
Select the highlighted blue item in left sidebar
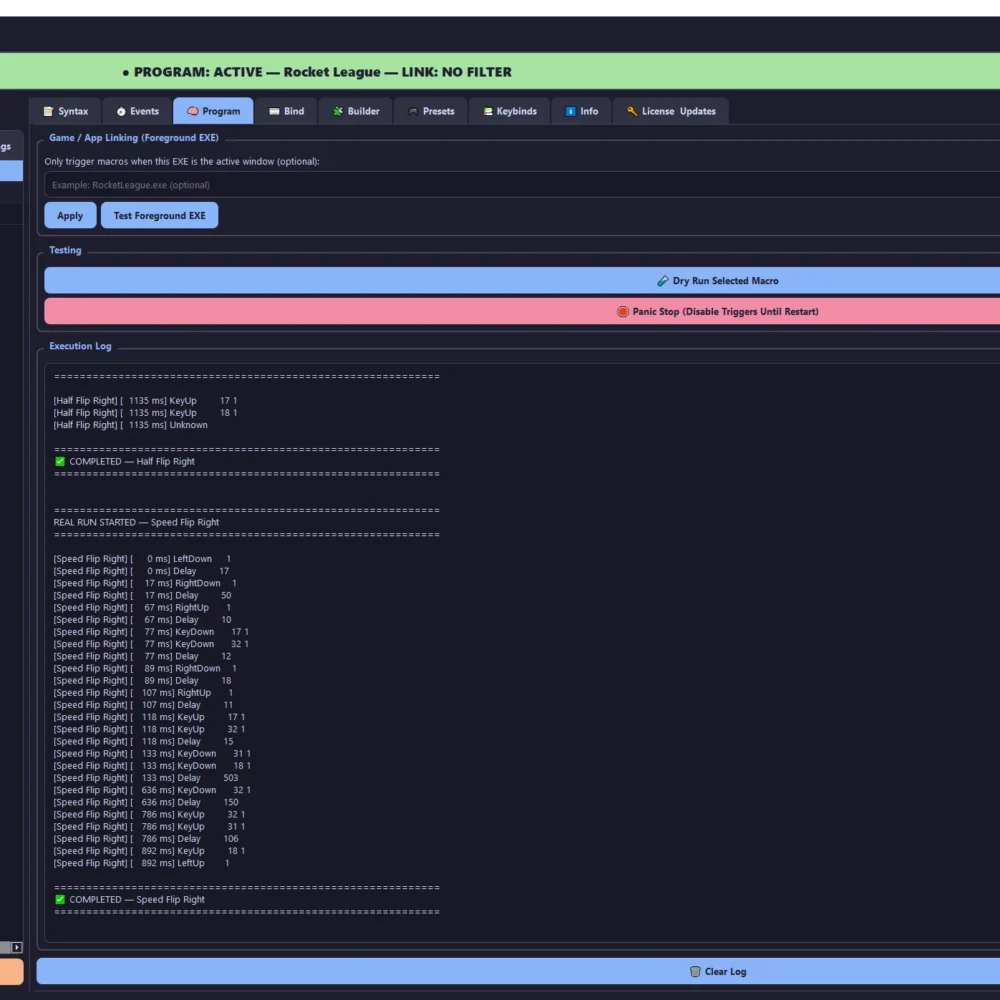click(11, 171)
